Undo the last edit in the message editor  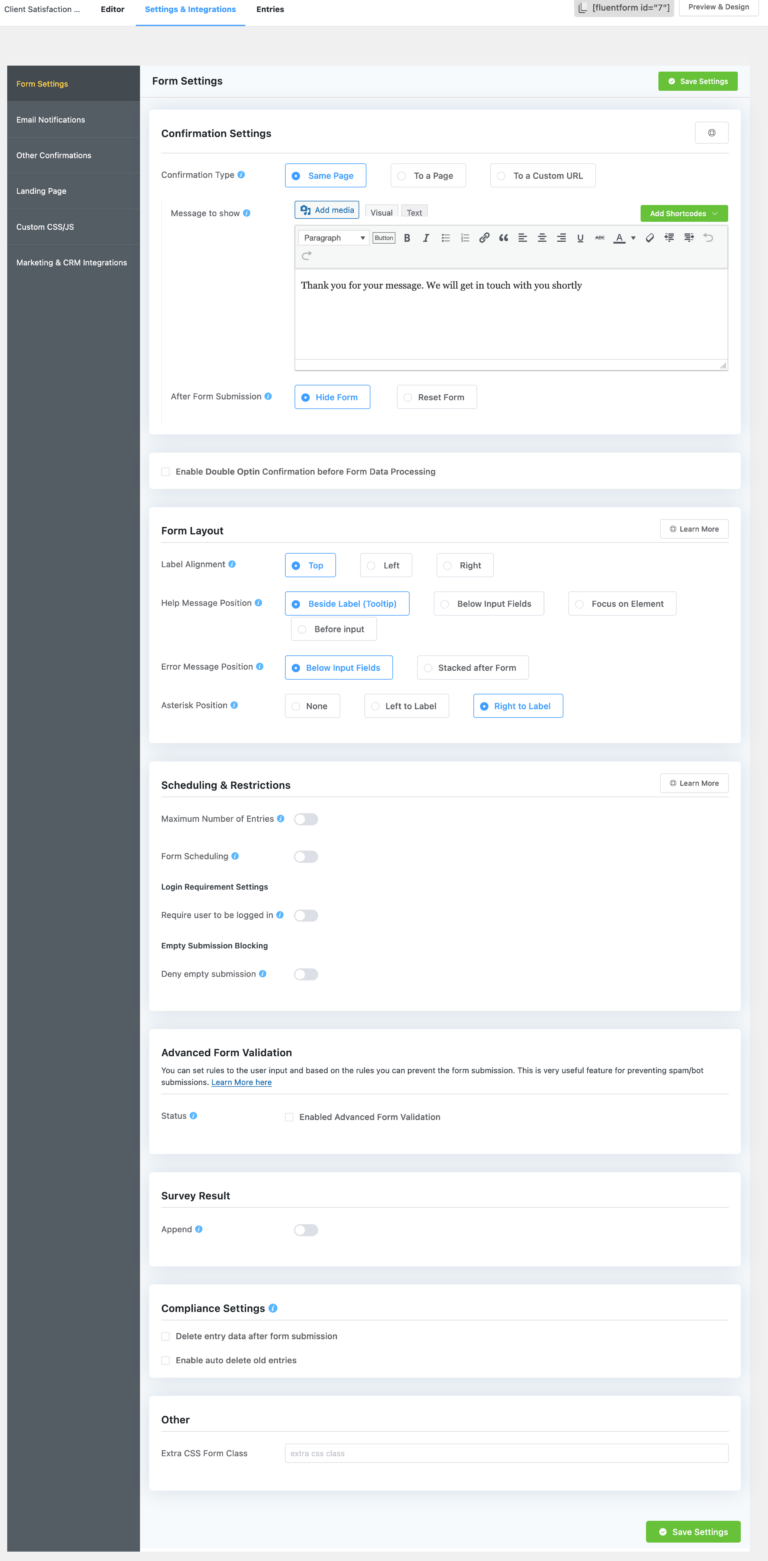(x=710, y=237)
